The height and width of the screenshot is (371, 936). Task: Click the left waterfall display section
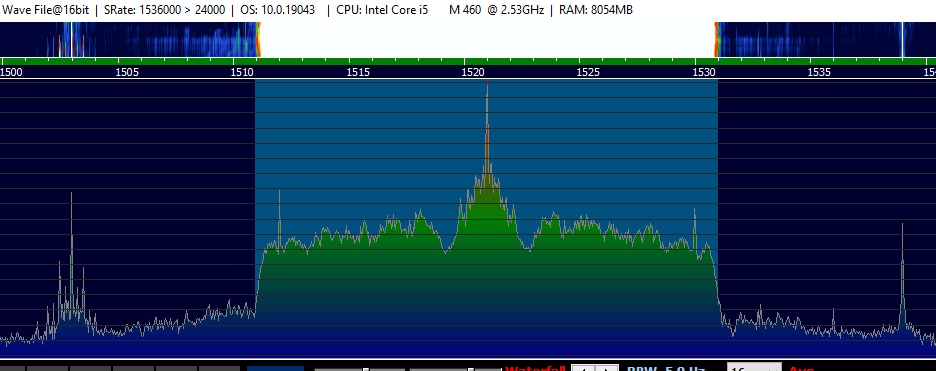pyautogui.click(x=130, y=39)
